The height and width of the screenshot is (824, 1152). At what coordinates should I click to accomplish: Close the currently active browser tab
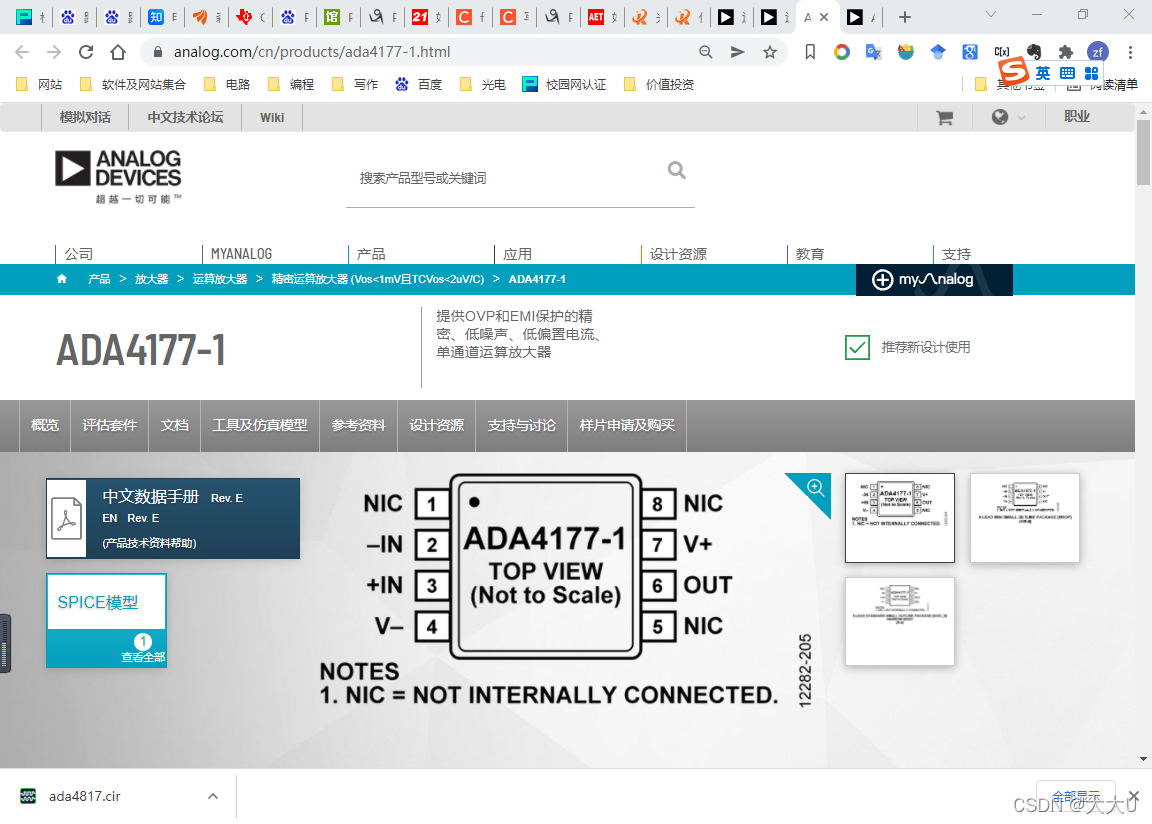[824, 17]
